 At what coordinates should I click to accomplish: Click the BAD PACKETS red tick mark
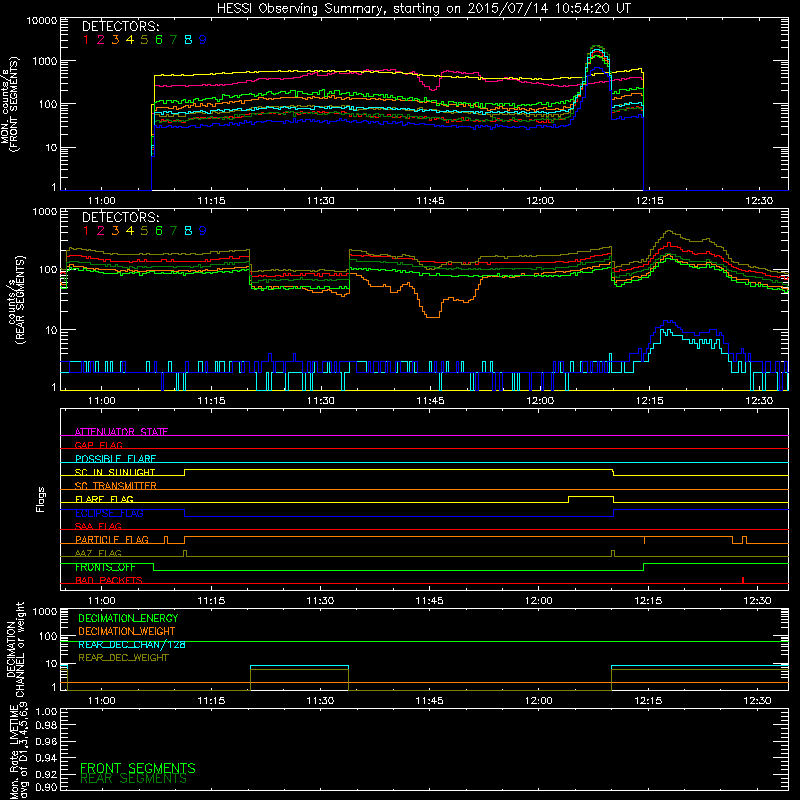743,580
